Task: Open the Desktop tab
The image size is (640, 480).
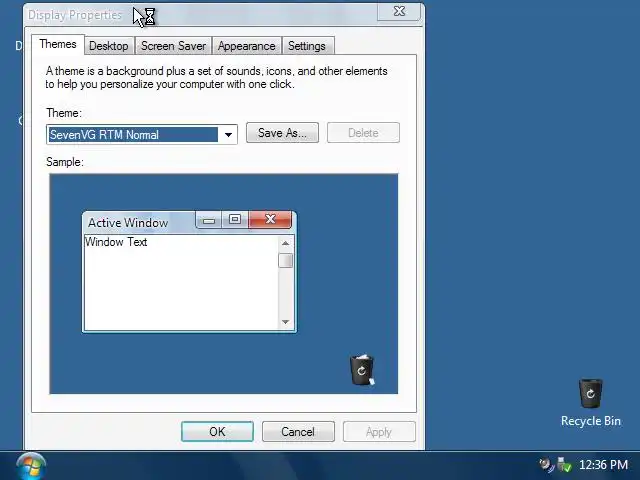Action: click(109, 46)
